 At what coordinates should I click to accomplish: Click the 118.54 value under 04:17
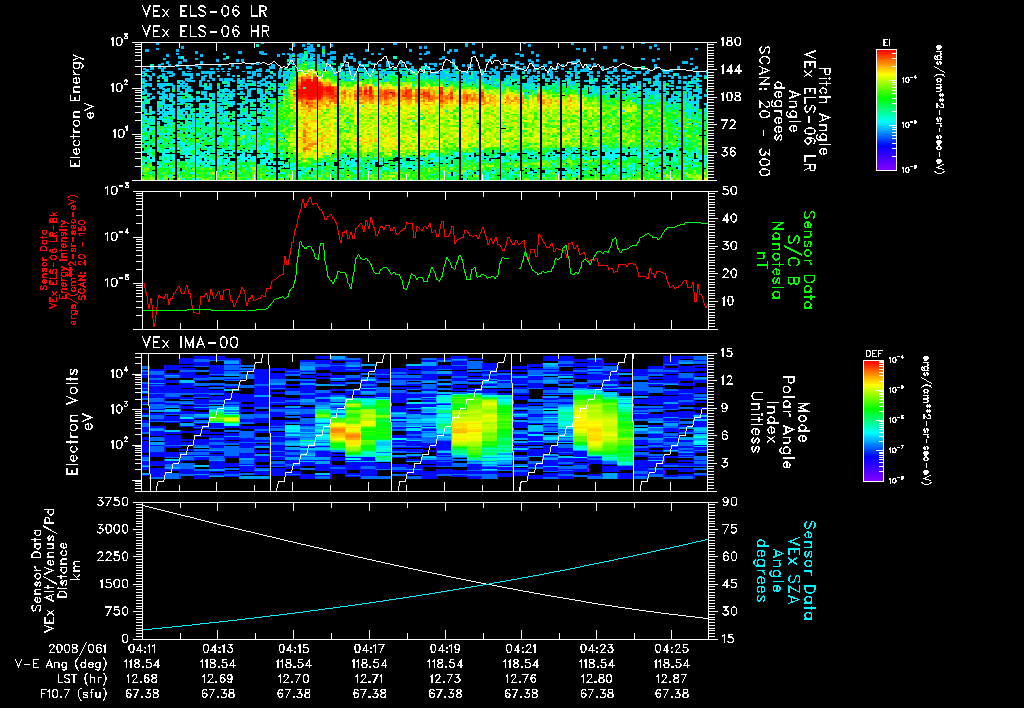click(x=369, y=664)
